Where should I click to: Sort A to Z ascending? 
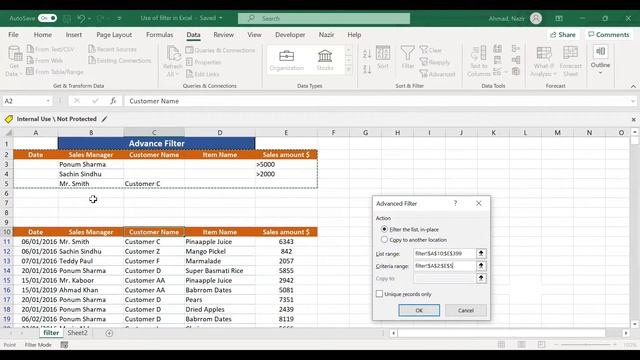point(367,53)
